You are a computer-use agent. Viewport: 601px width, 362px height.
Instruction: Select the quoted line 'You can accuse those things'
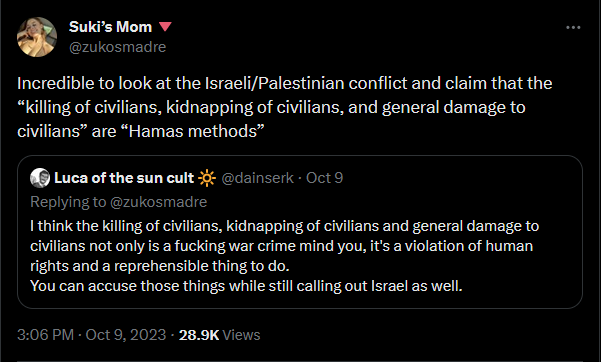(246, 286)
